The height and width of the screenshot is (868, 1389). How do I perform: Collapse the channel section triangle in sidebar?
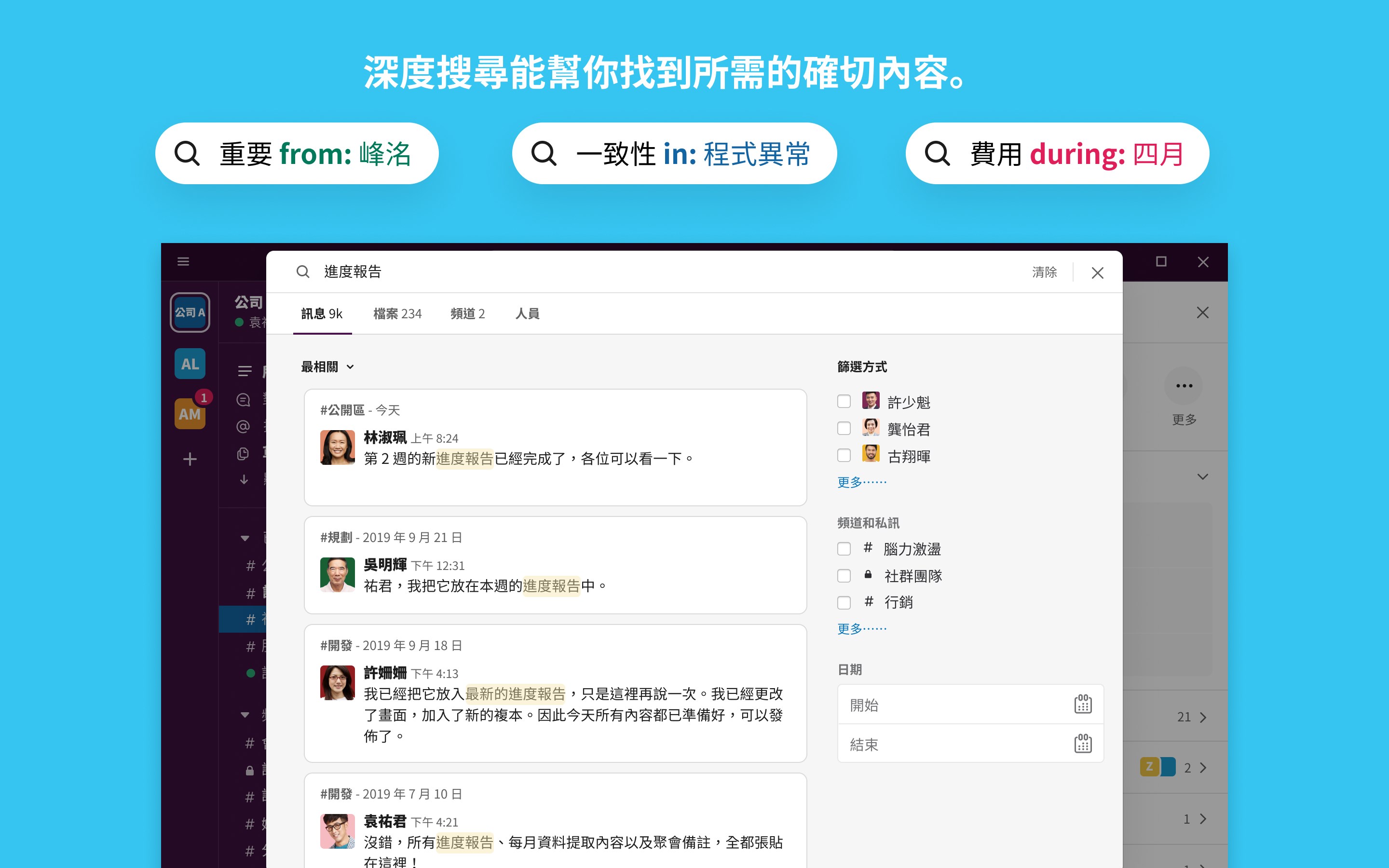tap(245, 538)
